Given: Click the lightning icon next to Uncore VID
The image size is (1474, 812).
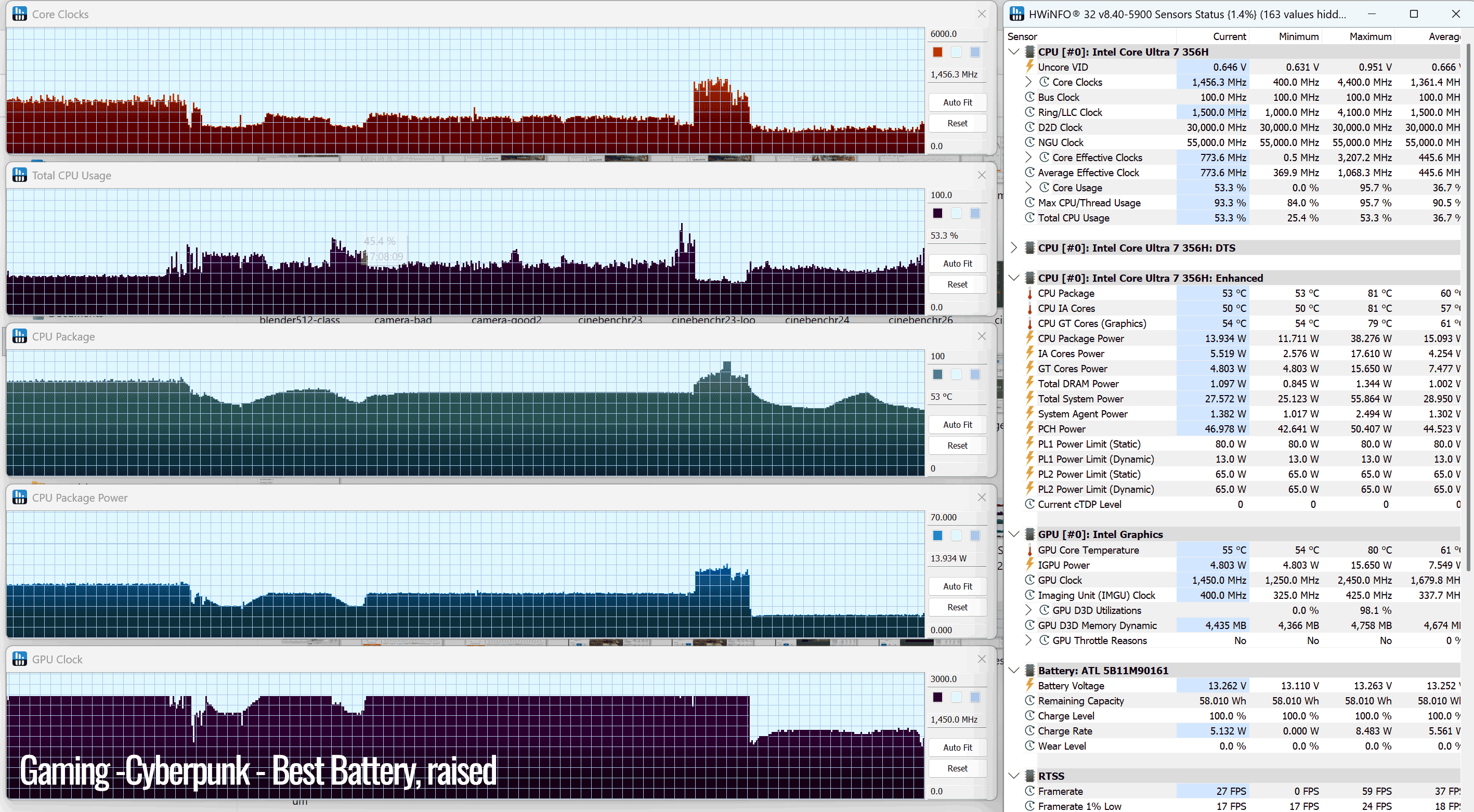Looking at the screenshot, I should click(x=1030, y=67).
